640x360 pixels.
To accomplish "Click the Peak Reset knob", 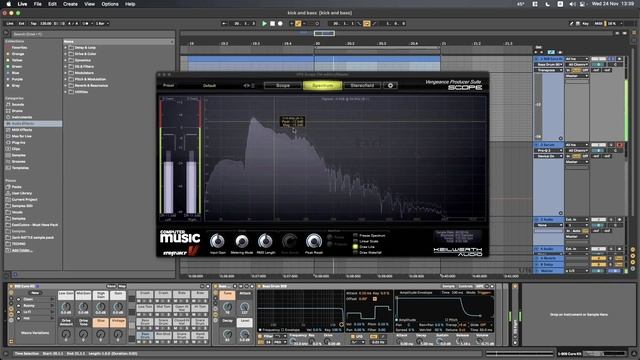I will point(313,241).
